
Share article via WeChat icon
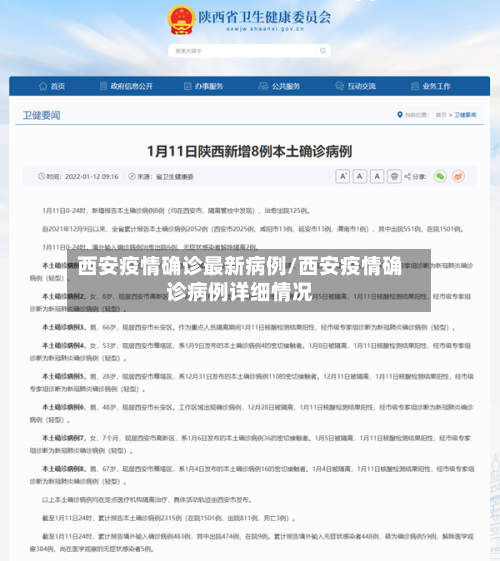click(x=440, y=176)
